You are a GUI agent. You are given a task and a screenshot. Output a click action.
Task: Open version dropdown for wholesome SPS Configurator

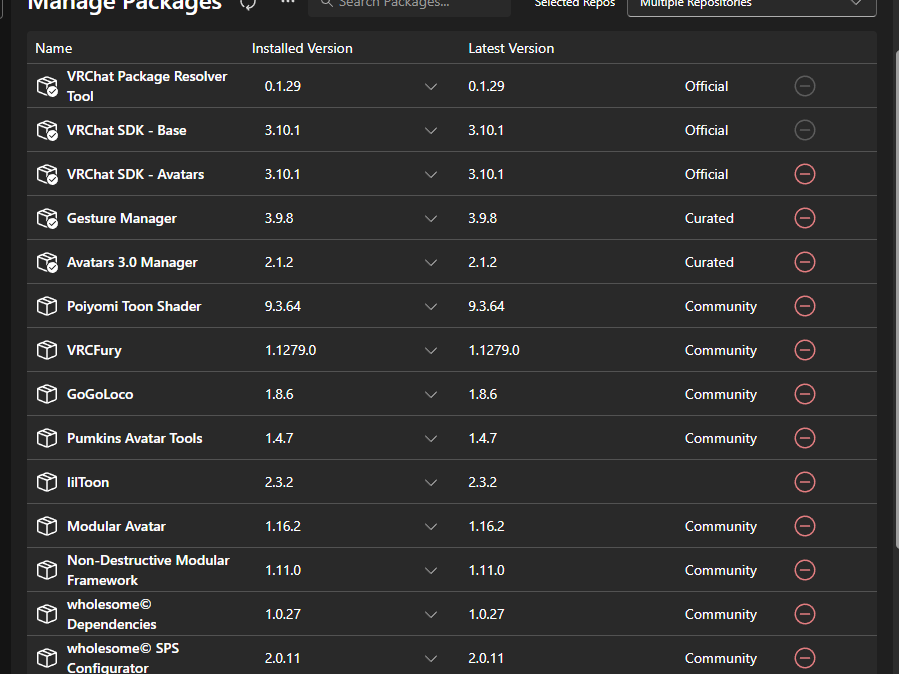click(431, 659)
